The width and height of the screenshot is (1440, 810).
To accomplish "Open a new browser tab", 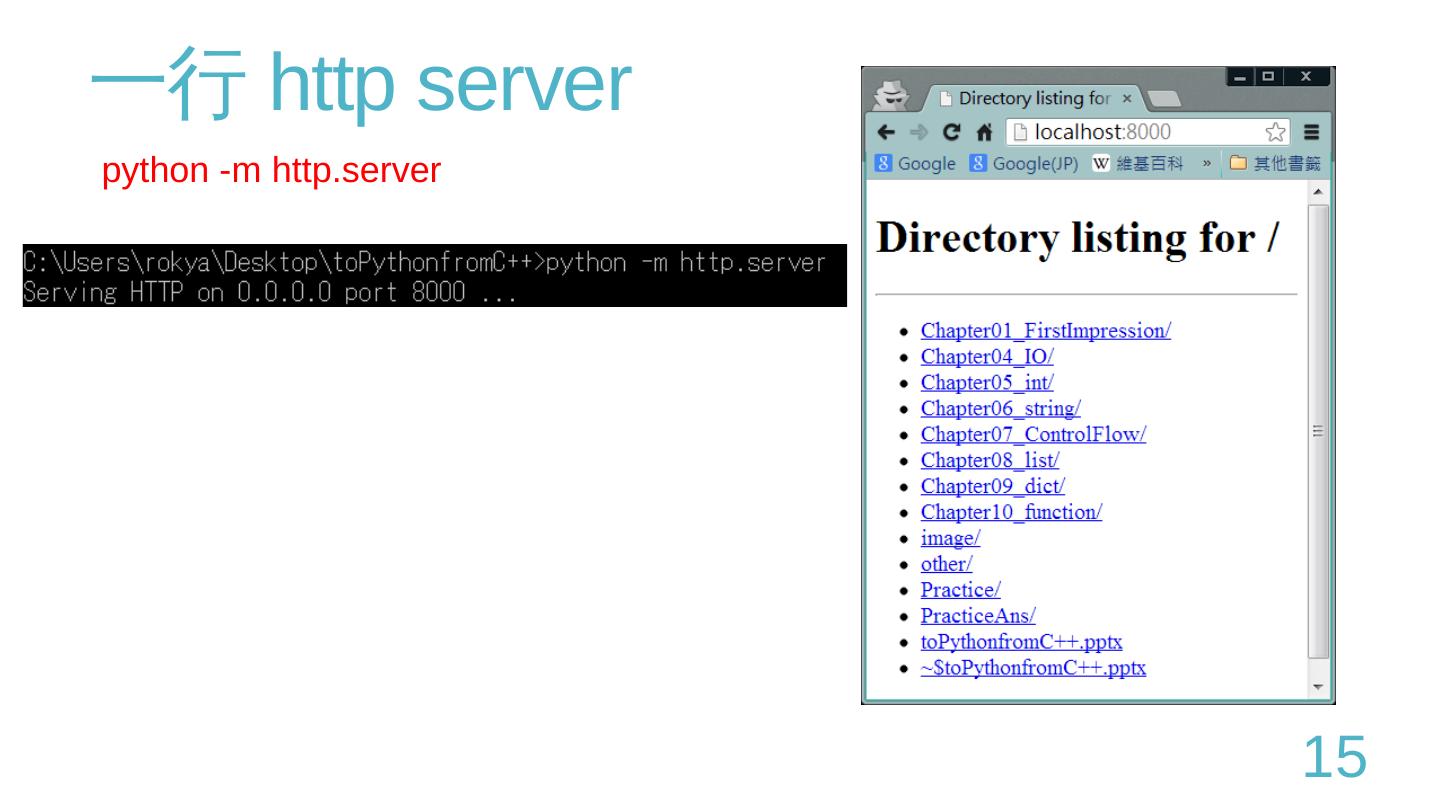I will tap(1163, 99).
